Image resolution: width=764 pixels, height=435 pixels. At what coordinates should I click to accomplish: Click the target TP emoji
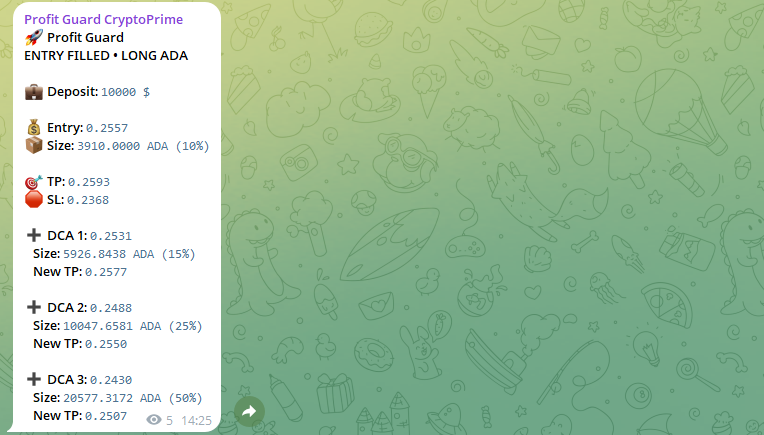tap(34, 182)
